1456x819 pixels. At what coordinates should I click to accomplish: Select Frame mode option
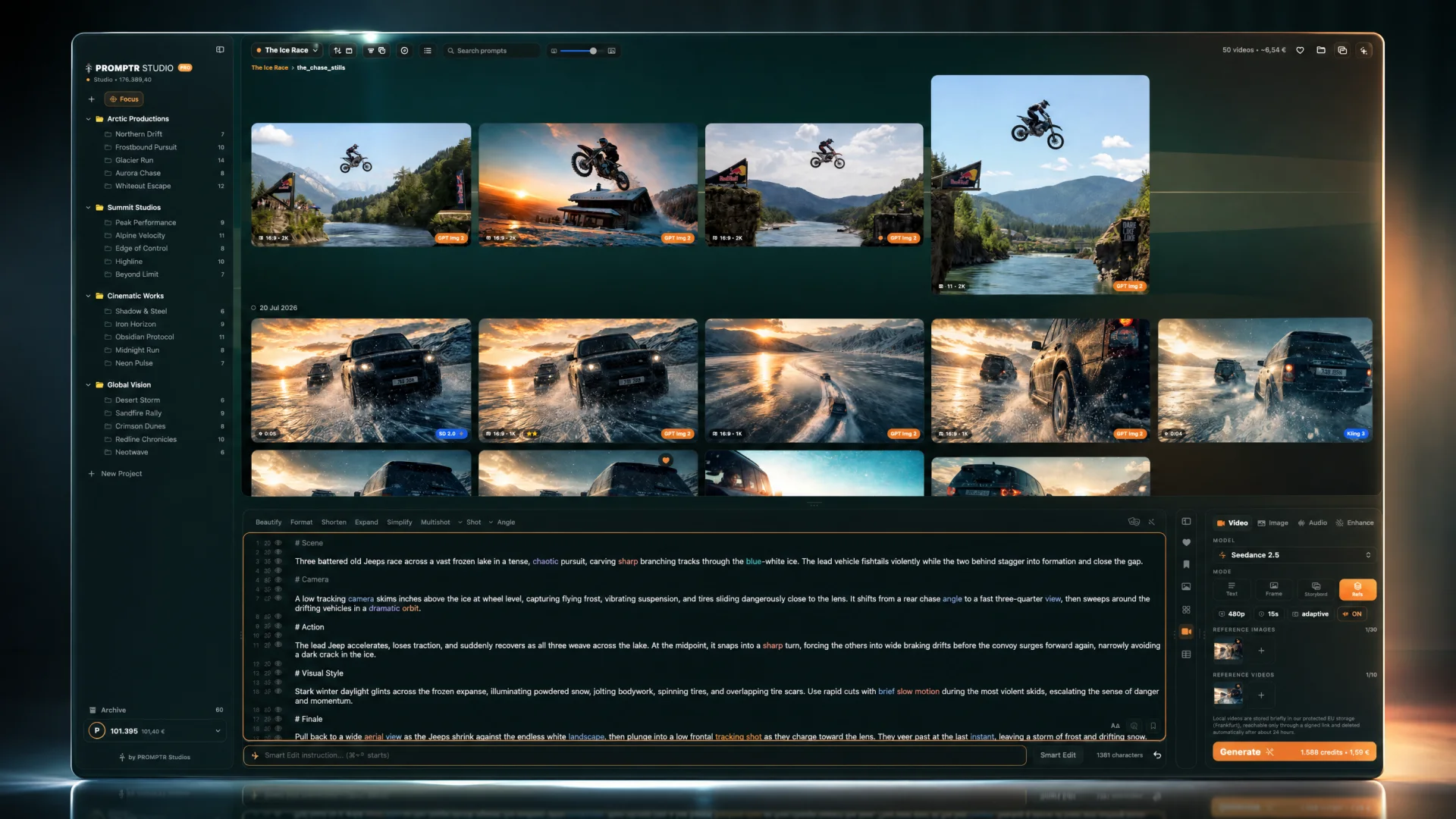(x=1274, y=589)
